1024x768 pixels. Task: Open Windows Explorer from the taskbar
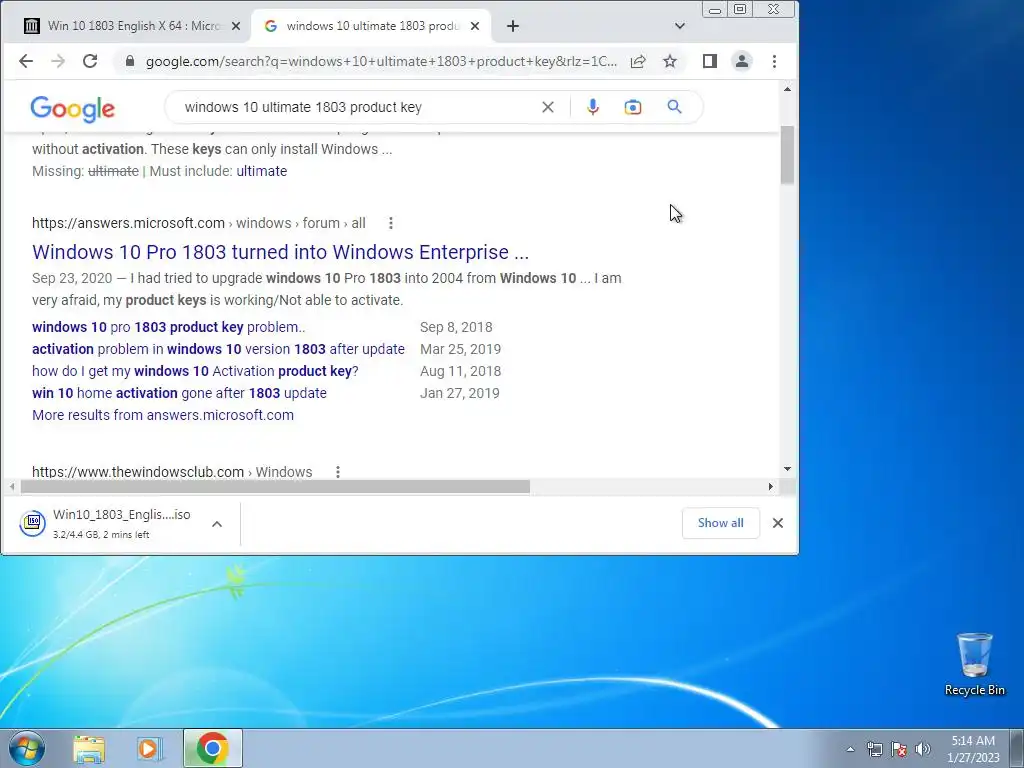[89, 749]
